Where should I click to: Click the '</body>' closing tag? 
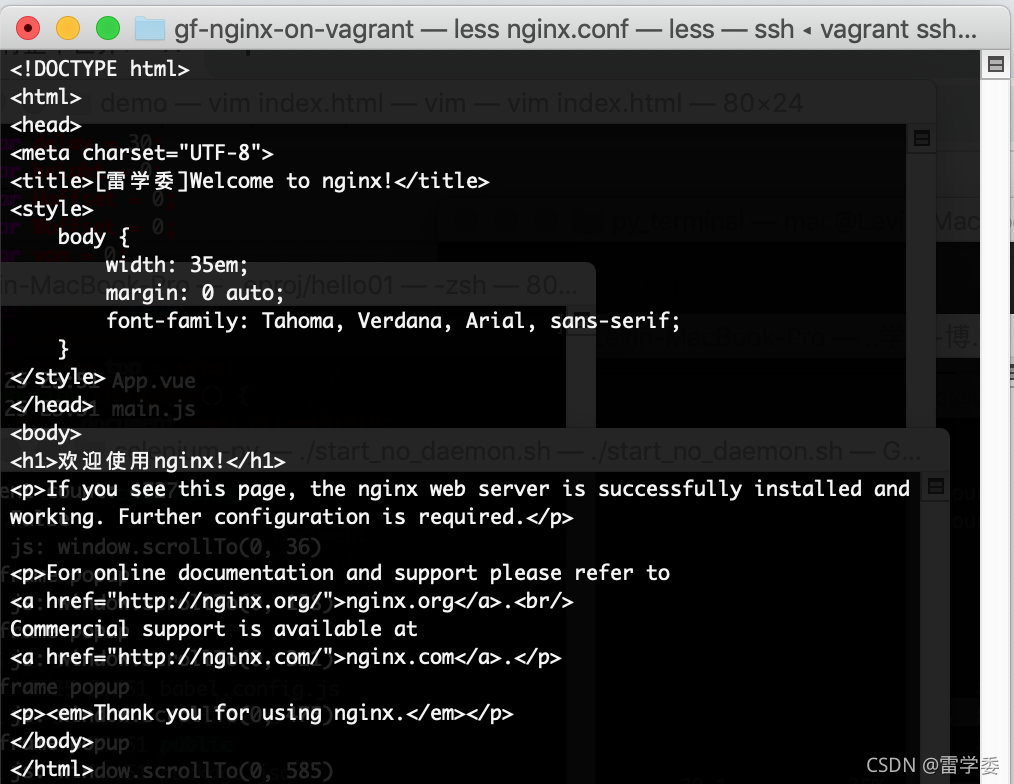[x=52, y=741]
